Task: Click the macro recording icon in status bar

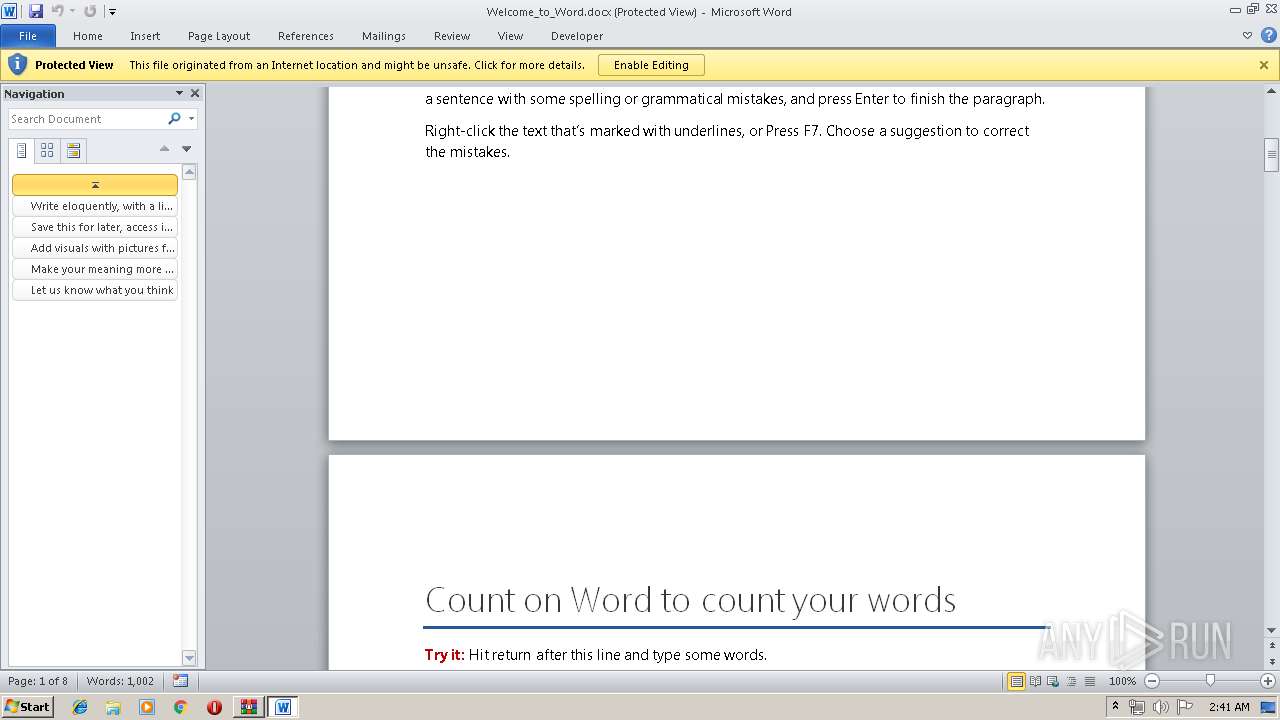Action: 180,681
